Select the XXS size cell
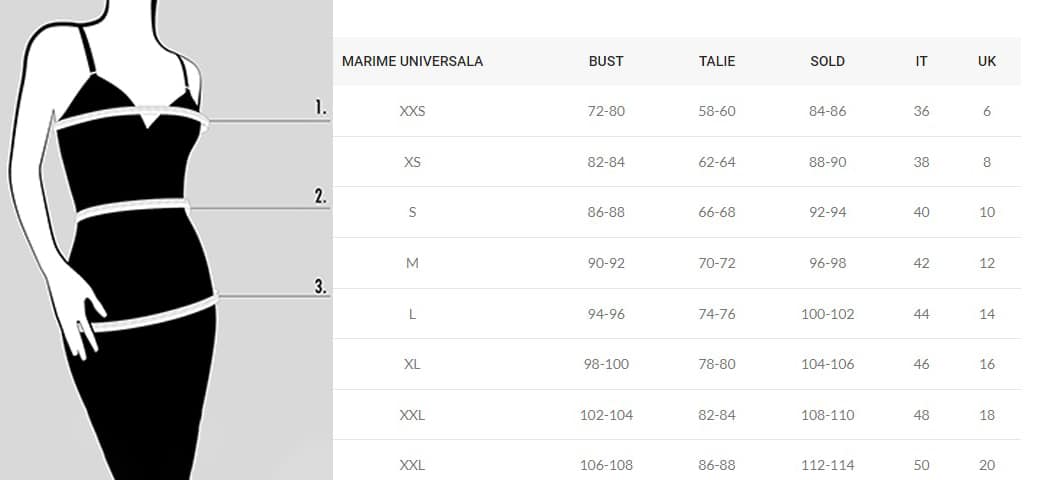The image size is (1046, 480). [412, 111]
